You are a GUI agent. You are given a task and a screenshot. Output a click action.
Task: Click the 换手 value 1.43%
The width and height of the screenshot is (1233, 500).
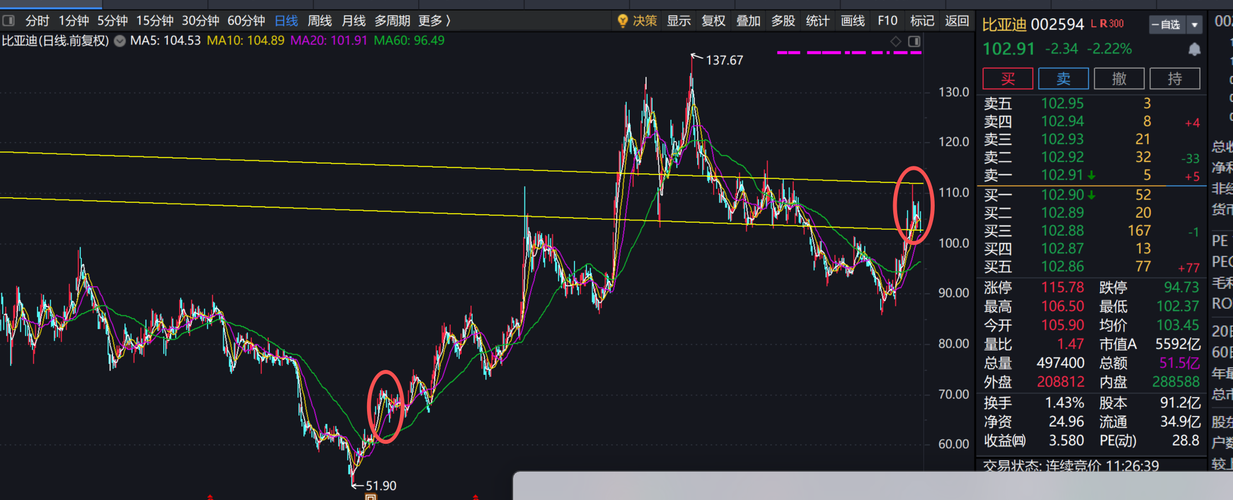[x=1063, y=403]
